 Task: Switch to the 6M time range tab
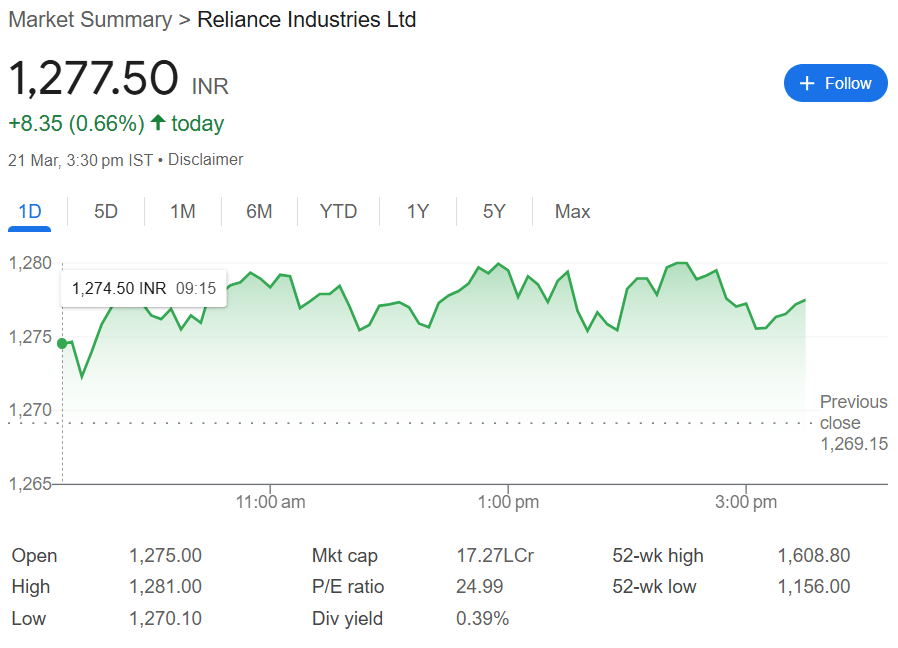point(259,211)
